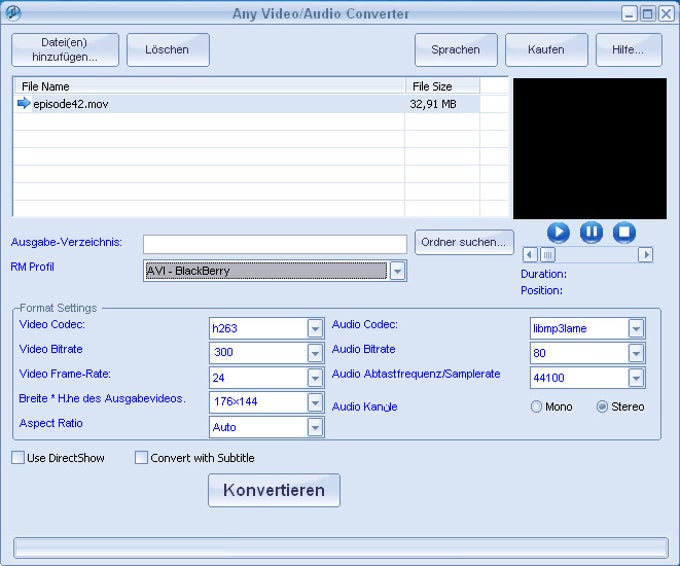This screenshot has width=680, height=566.
Task: Click the seek bar right arrow
Action: pyautogui.click(x=645, y=255)
